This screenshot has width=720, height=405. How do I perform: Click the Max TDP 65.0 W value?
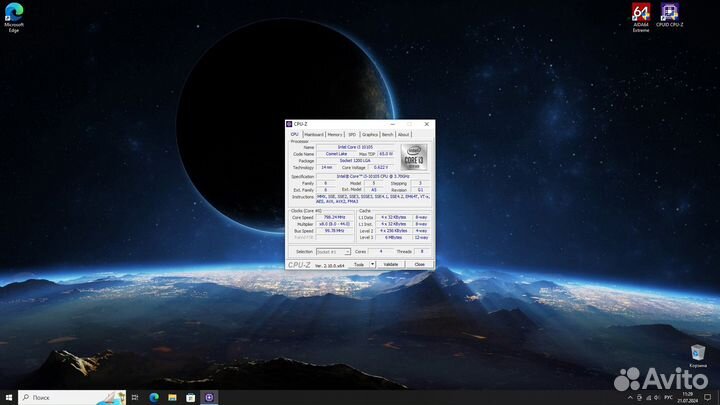[386, 154]
